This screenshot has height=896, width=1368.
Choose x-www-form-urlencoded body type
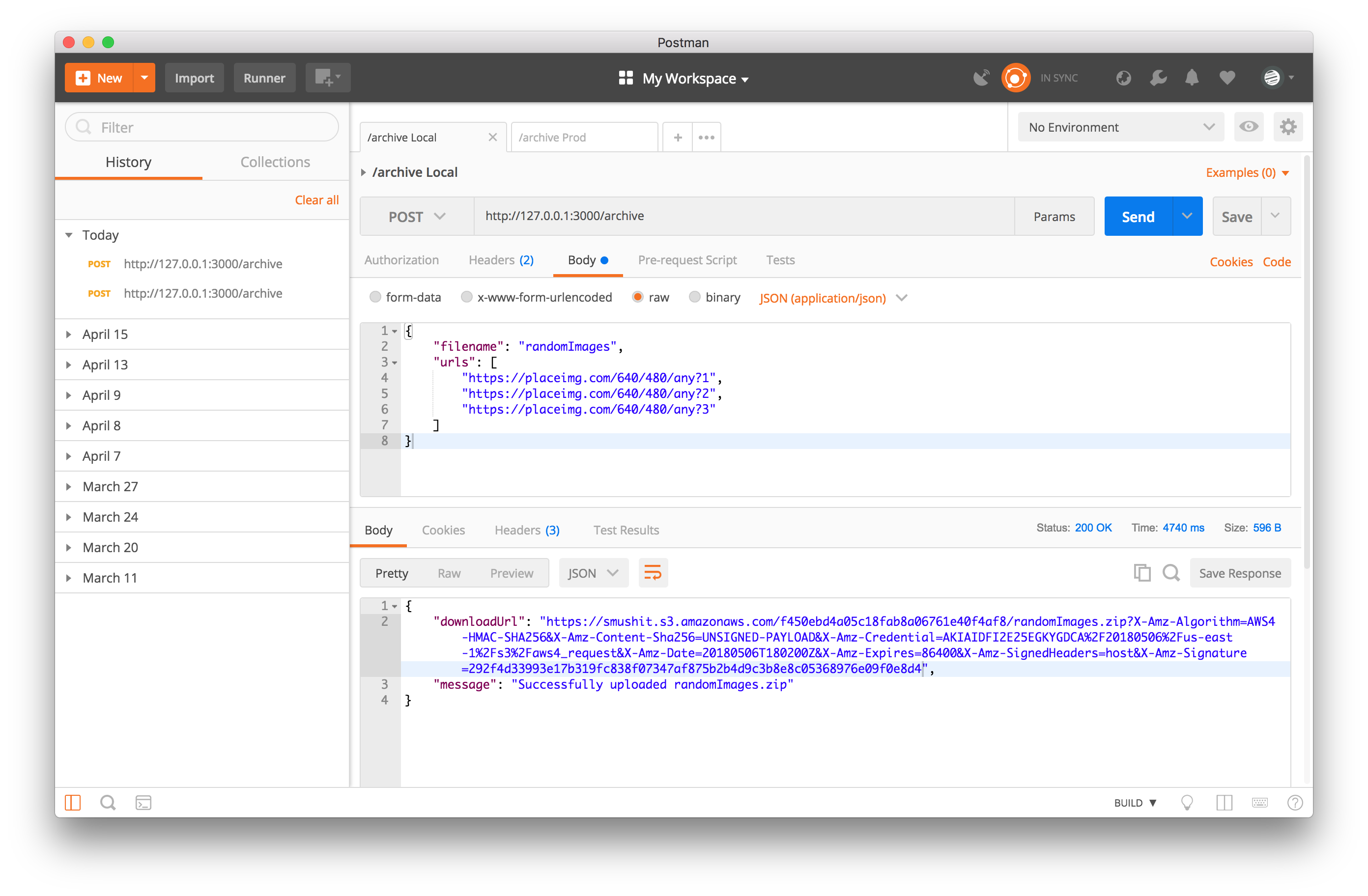(x=467, y=297)
